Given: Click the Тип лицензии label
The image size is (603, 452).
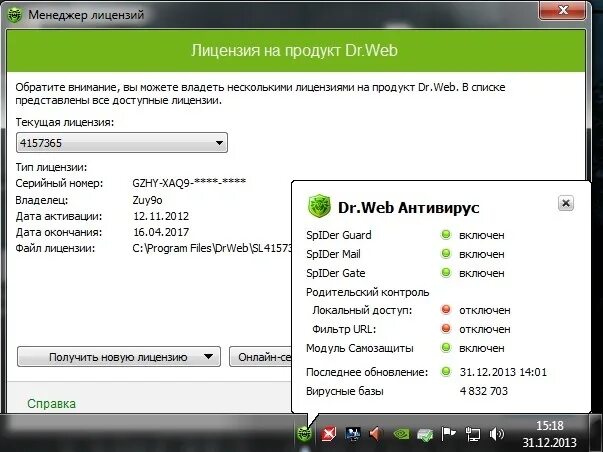Looking at the screenshot, I should (x=51, y=167).
